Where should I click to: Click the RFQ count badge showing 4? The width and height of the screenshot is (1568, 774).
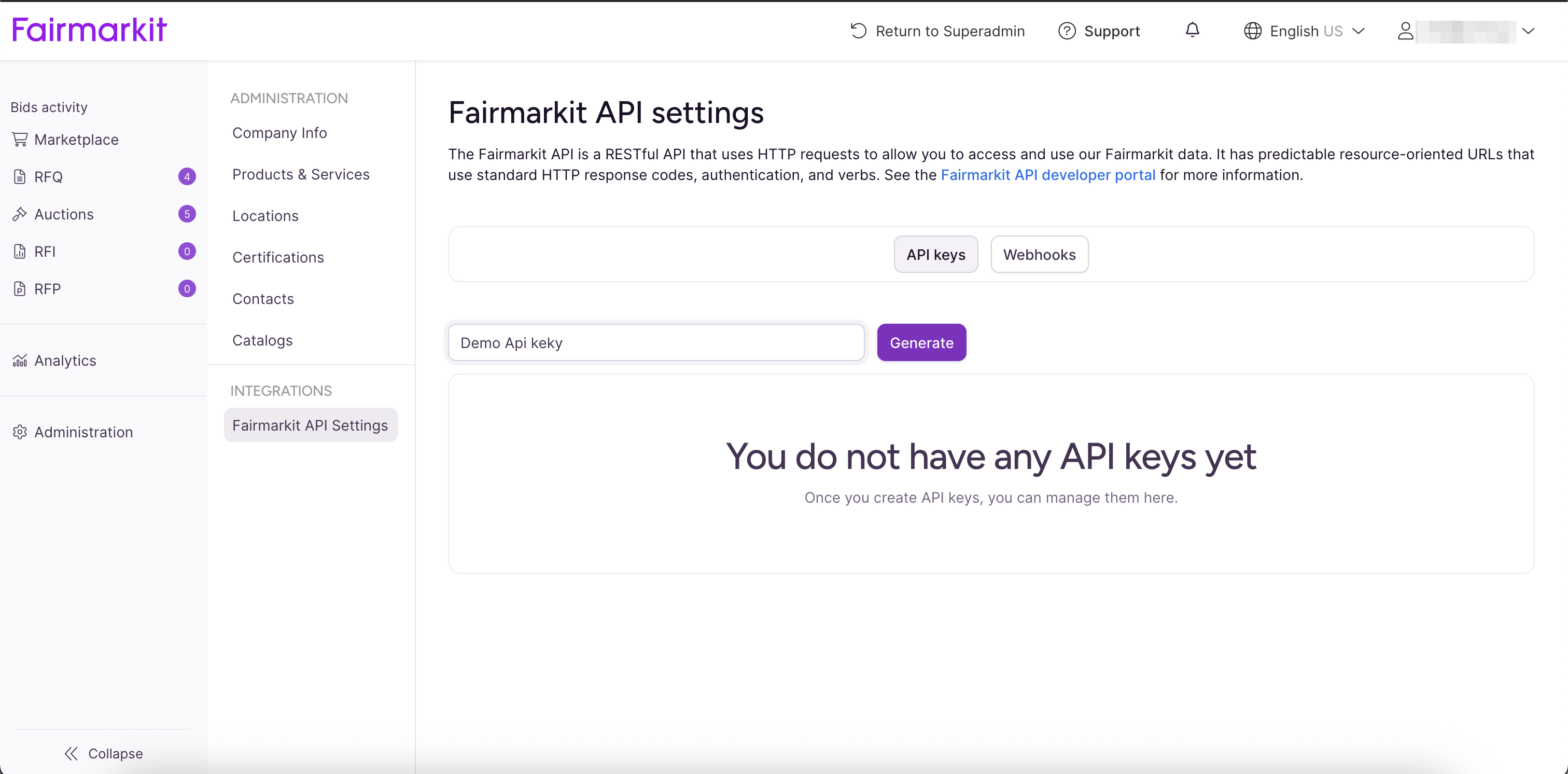(187, 176)
